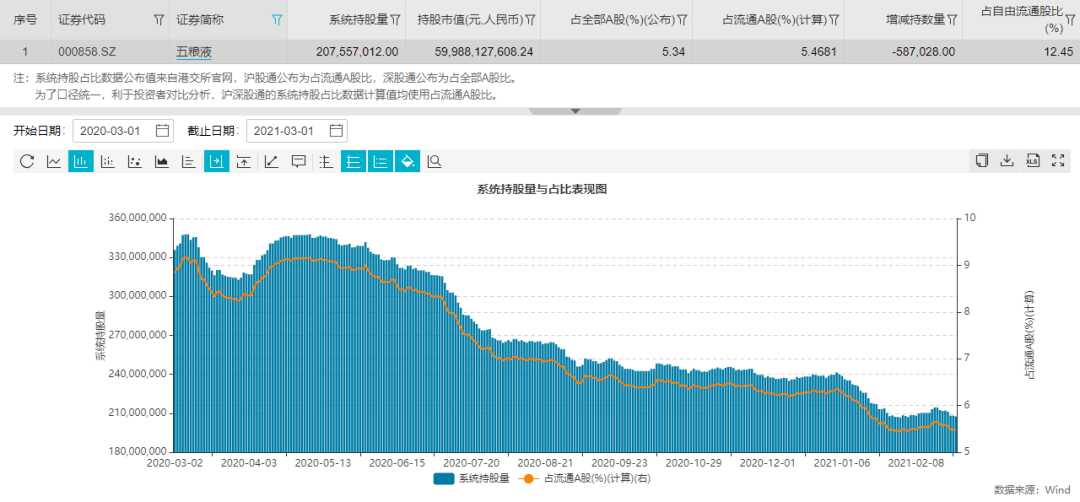This screenshot has width=1080, height=502.
Task: Sort by 增减持数量 column header
Action: 915,20
